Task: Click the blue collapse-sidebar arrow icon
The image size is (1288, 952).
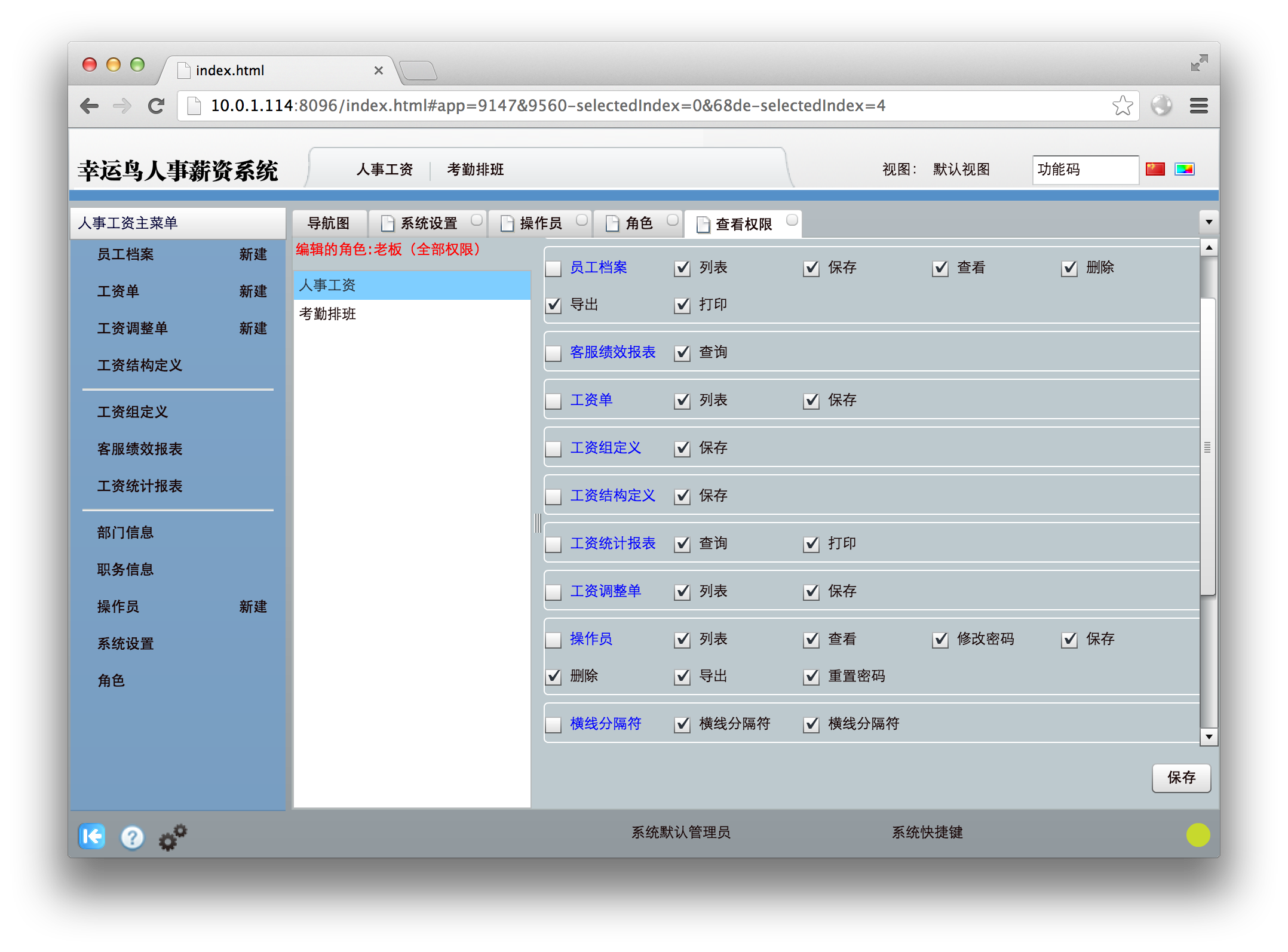Action: coord(92,836)
